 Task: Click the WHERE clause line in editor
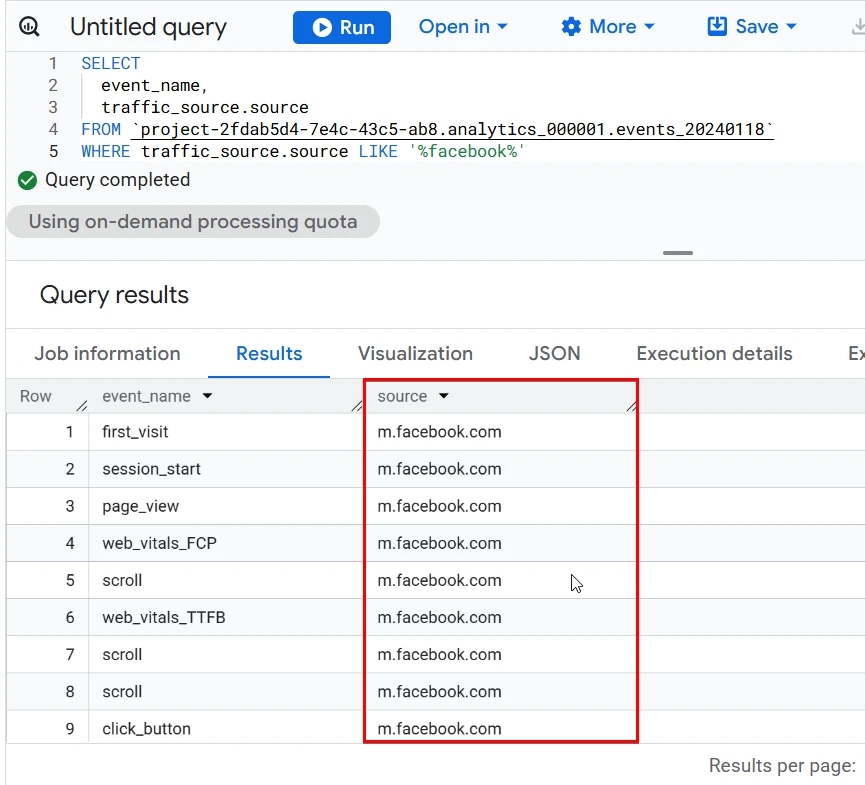[303, 152]
